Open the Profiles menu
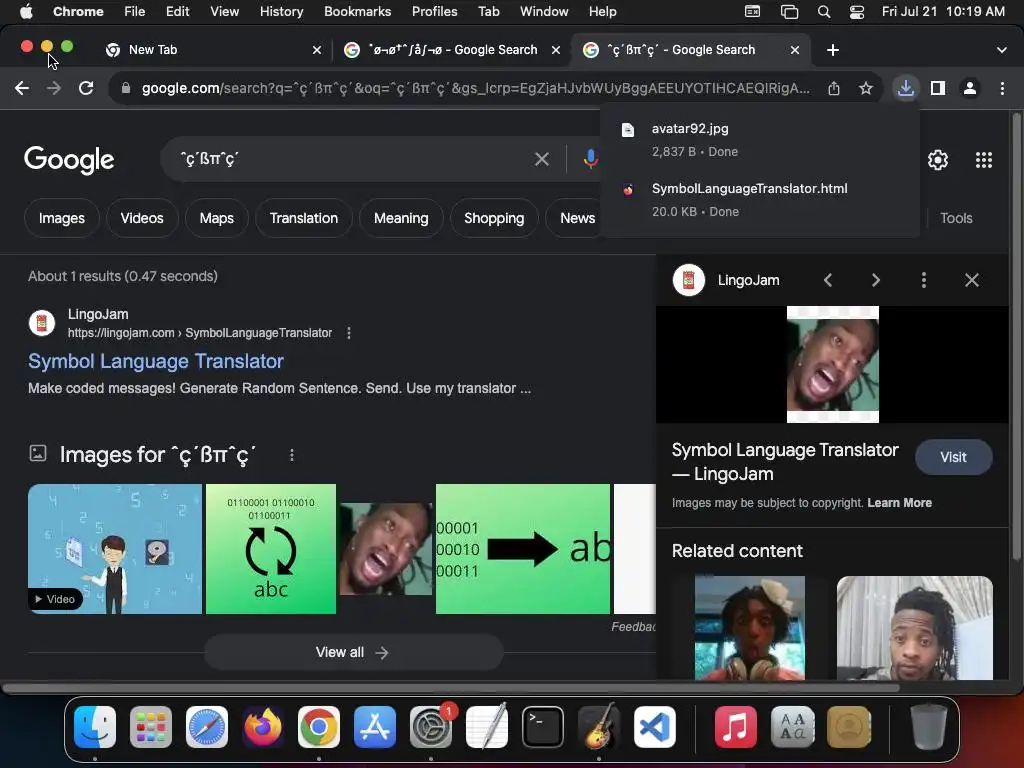Image resolution: width=1024 pixels, height=768 pixels. pyautogui.click(x=434, y=12)
